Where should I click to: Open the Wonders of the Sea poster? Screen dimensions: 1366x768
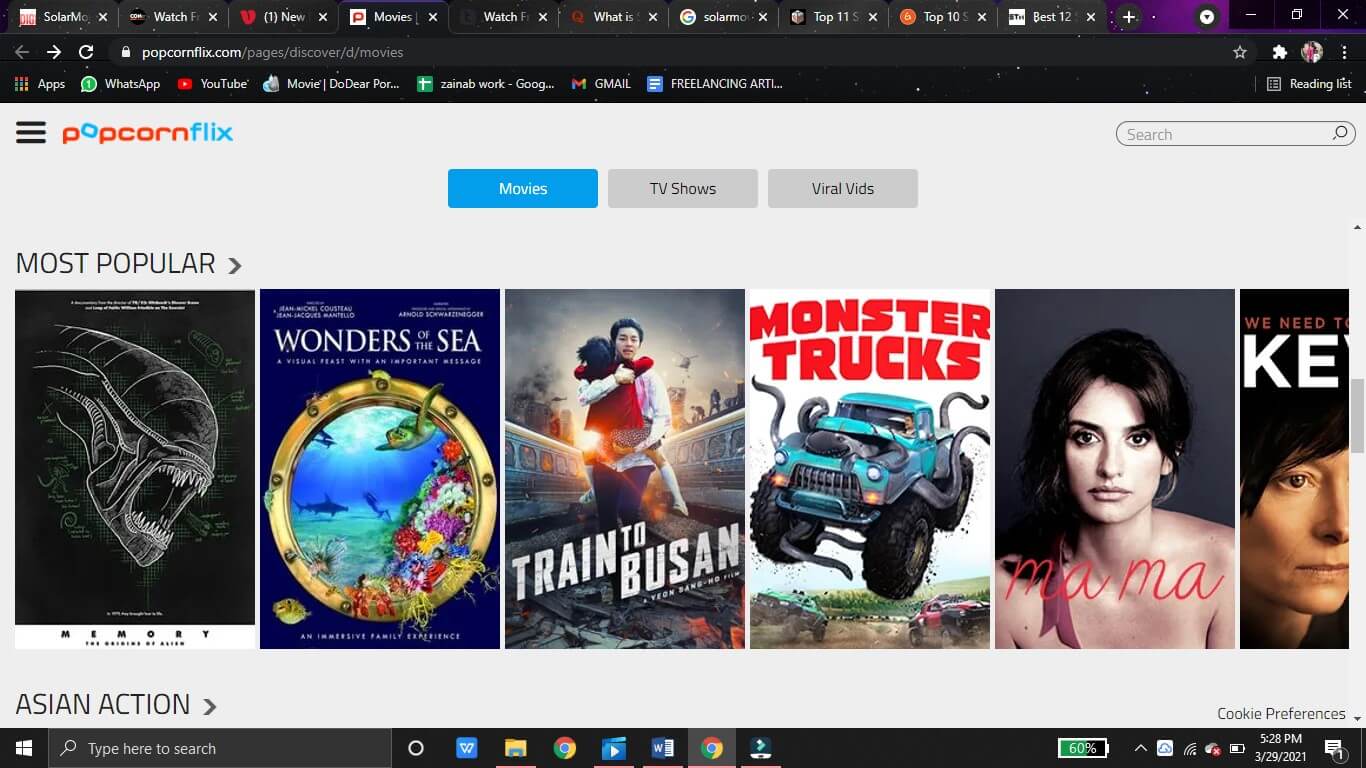(380, 469)
